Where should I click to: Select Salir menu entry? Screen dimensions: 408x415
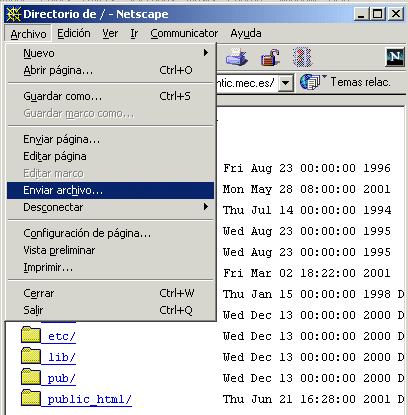(x=110, y=310)
